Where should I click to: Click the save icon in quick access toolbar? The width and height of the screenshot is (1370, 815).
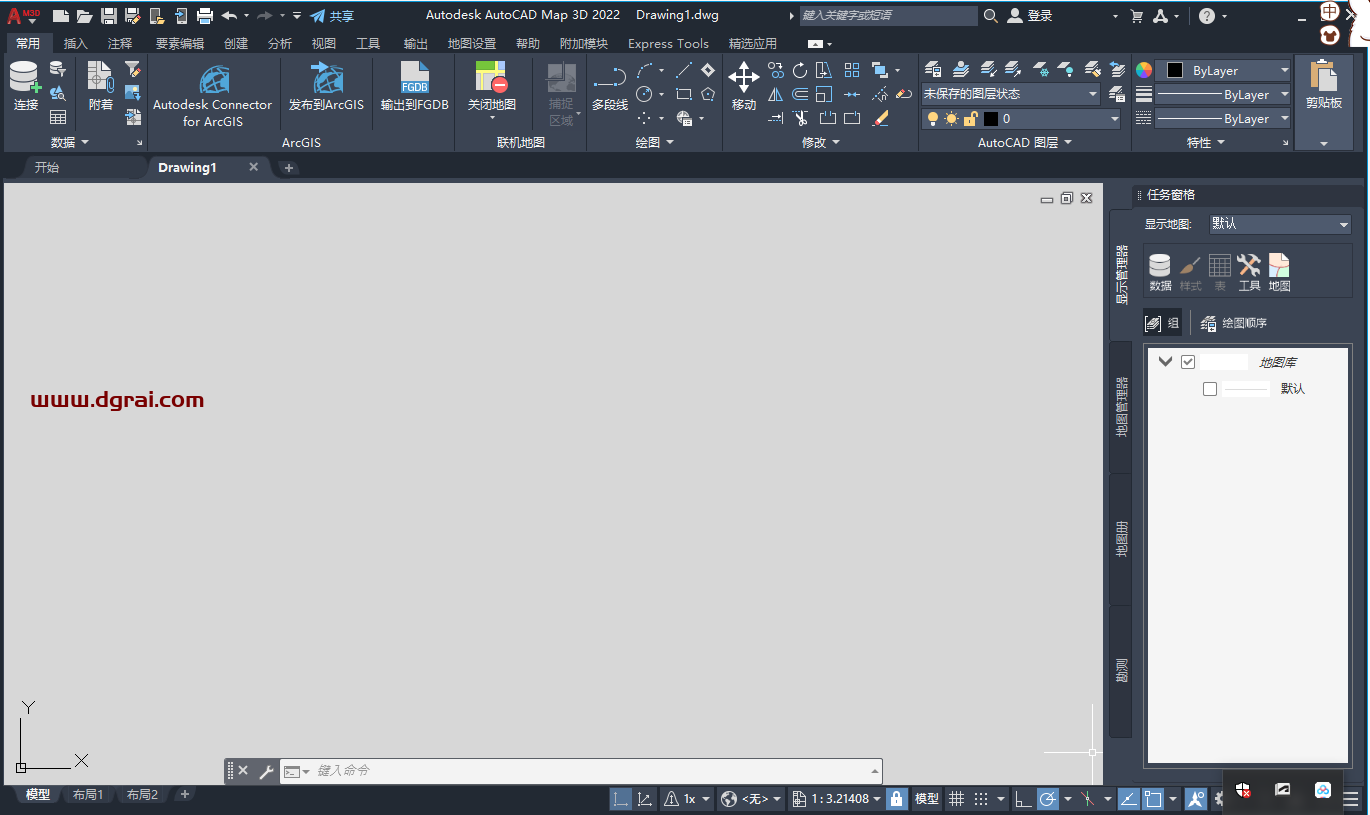click(109, 16)
